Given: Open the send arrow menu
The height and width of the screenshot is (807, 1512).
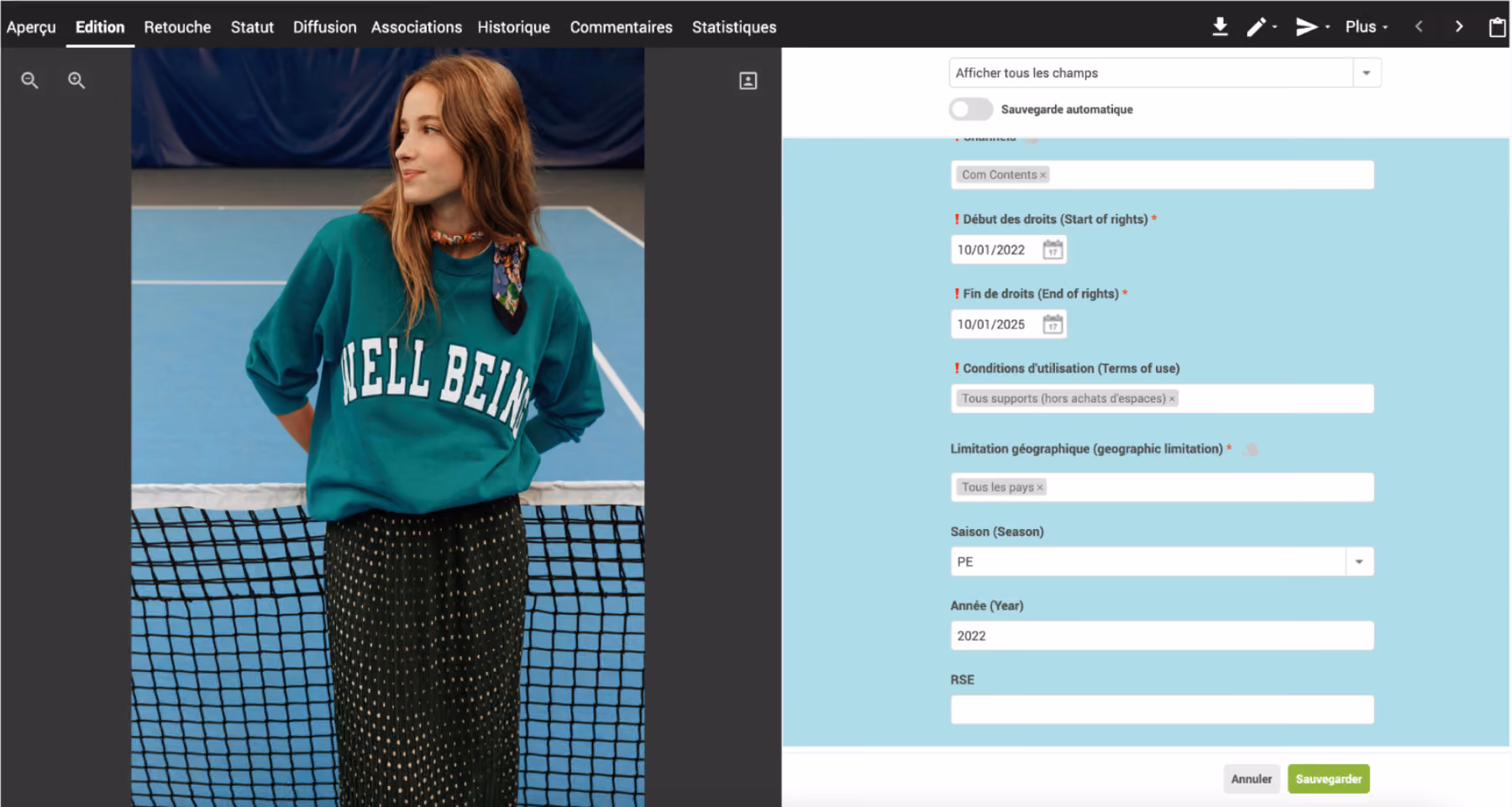Looking at the screenshot, I should (x=1312, y=27).
